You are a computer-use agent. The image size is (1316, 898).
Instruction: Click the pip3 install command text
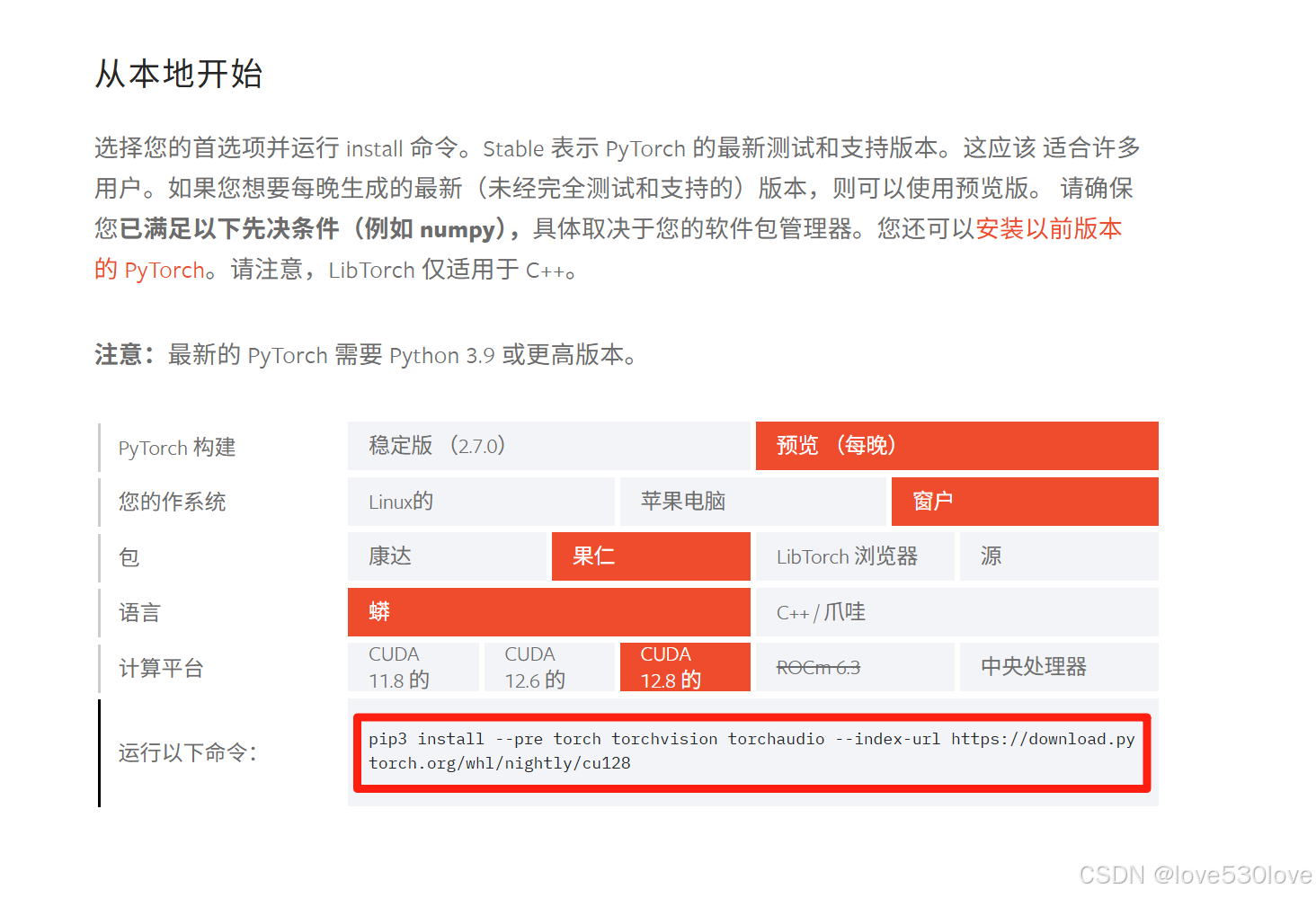tap(751, 751)
